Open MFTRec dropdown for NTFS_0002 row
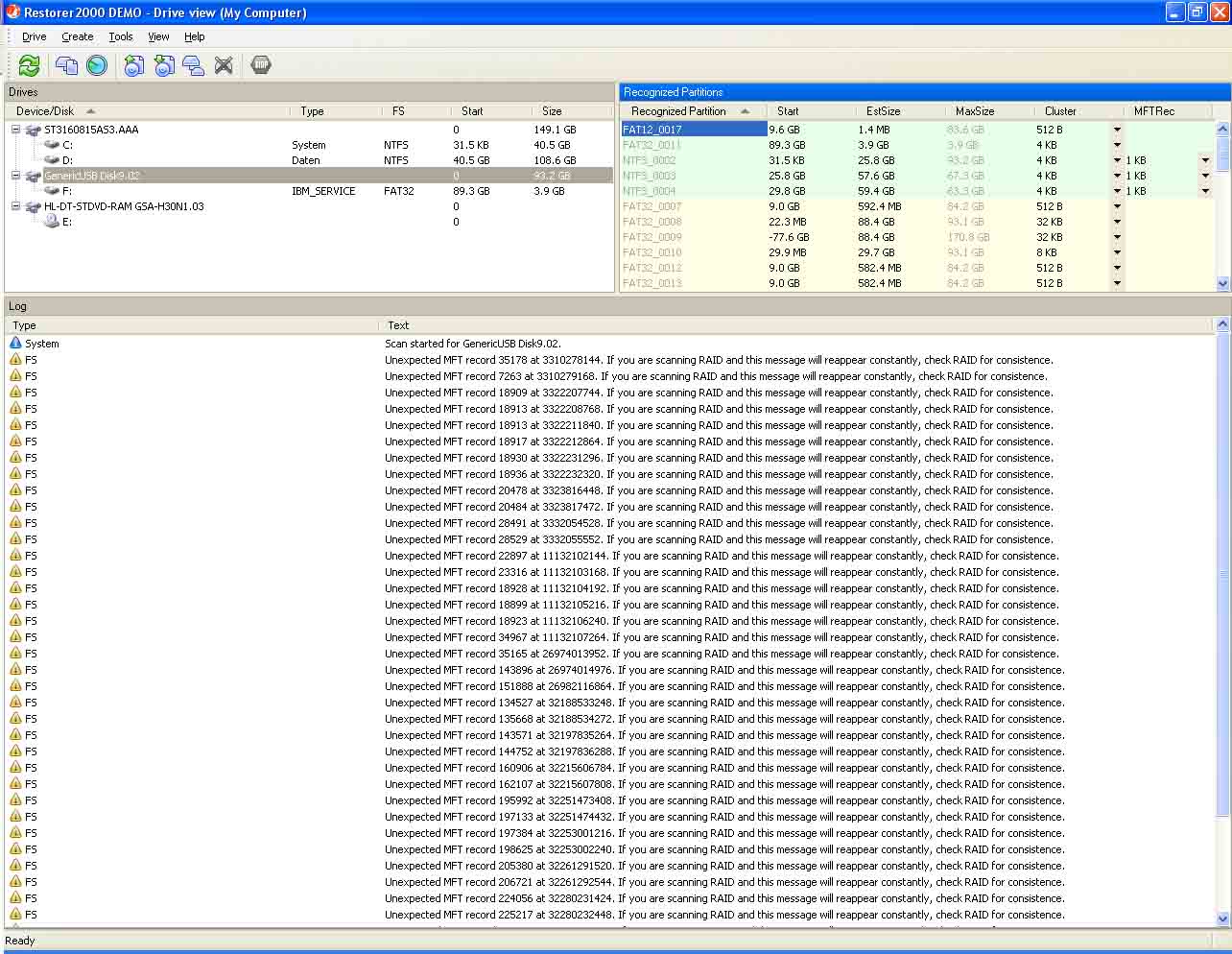The image size is (1232, 954). [x=1205, y=160]
